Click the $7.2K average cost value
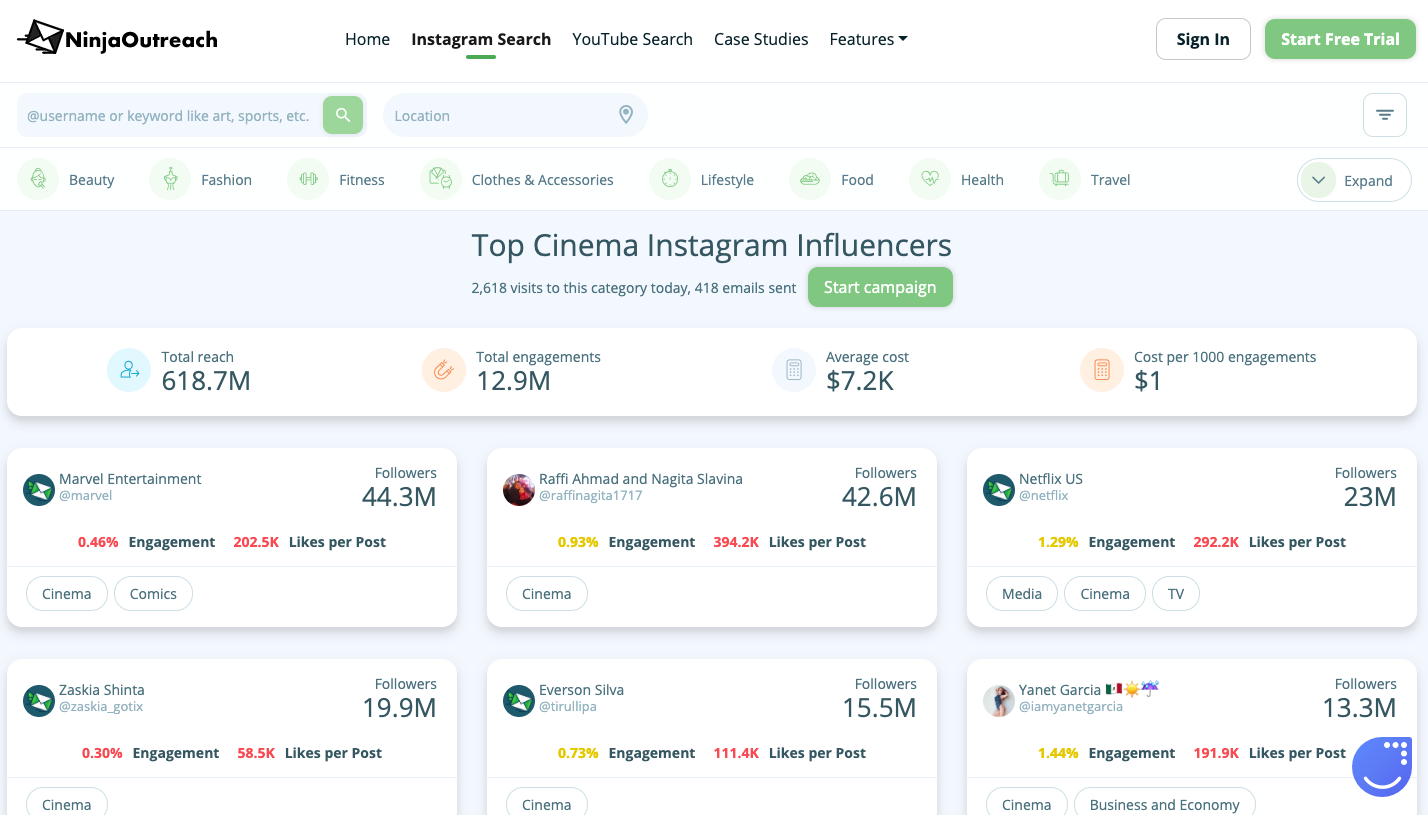 [860, 381]
